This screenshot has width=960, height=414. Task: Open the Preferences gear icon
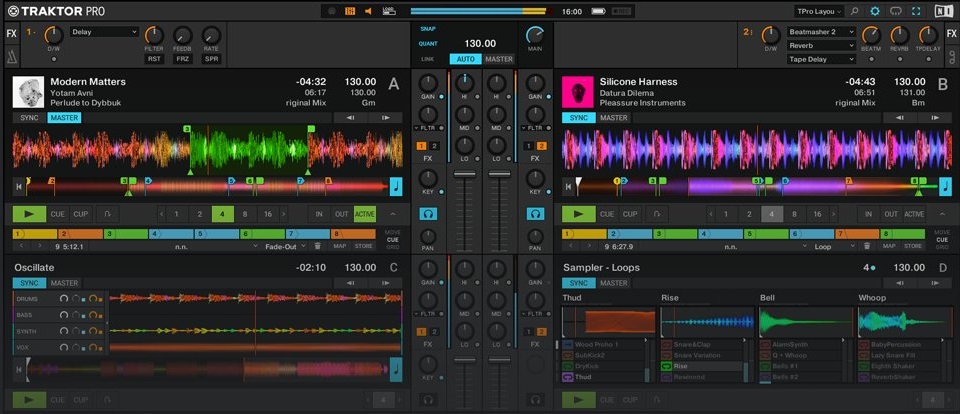tap(875, 11)
